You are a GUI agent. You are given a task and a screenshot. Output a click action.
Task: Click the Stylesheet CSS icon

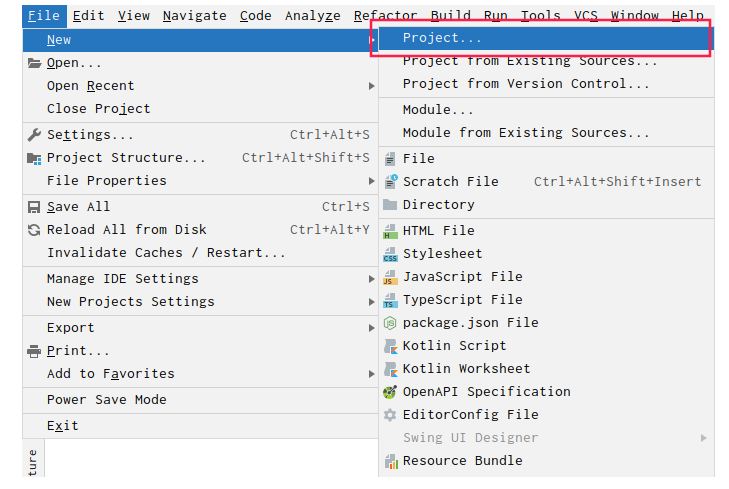pos(390,254)
